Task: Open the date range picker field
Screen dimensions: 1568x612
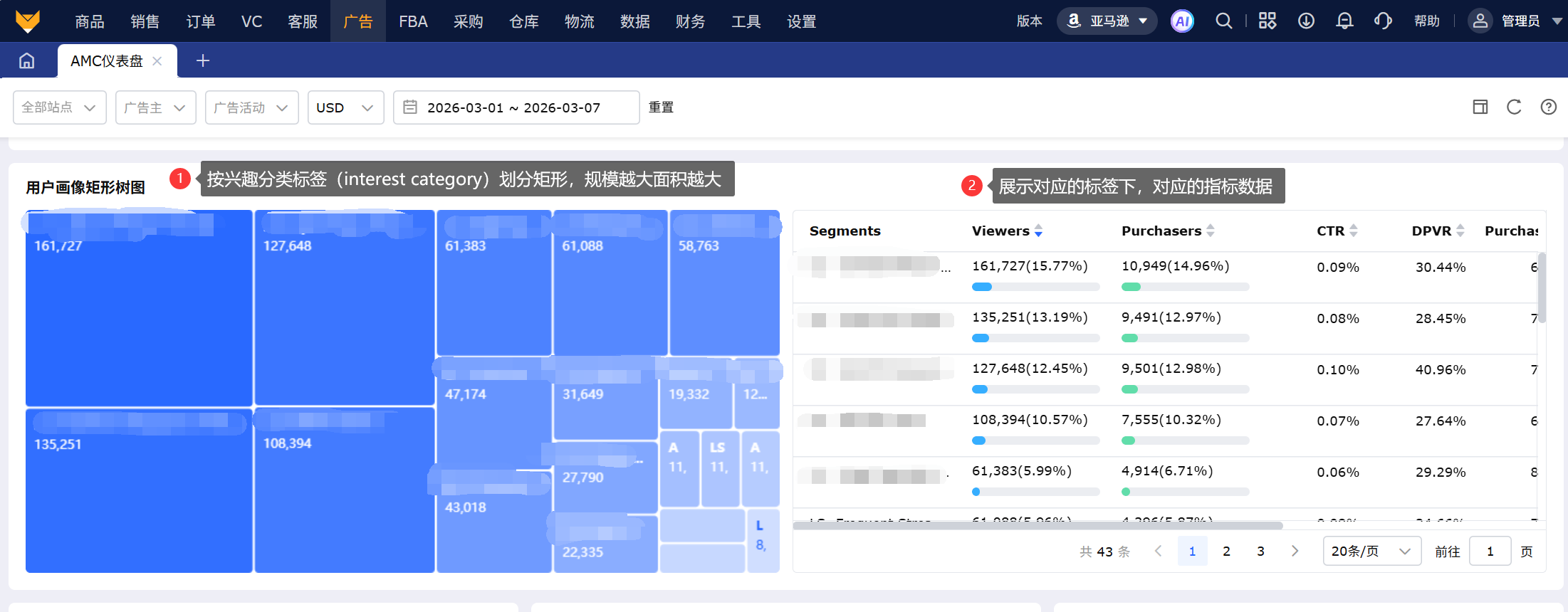Action: [x=516, y=107]
